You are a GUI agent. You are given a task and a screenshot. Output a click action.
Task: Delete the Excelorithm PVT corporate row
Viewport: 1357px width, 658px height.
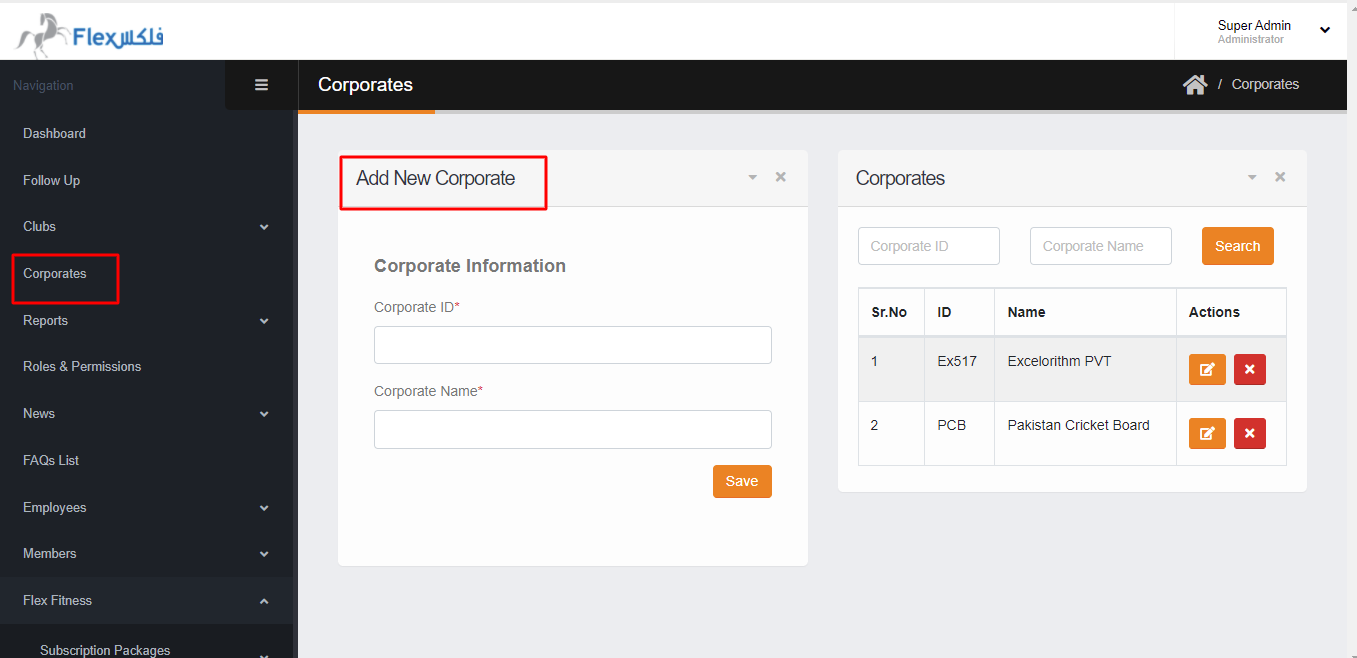(x=1249, y=369)
